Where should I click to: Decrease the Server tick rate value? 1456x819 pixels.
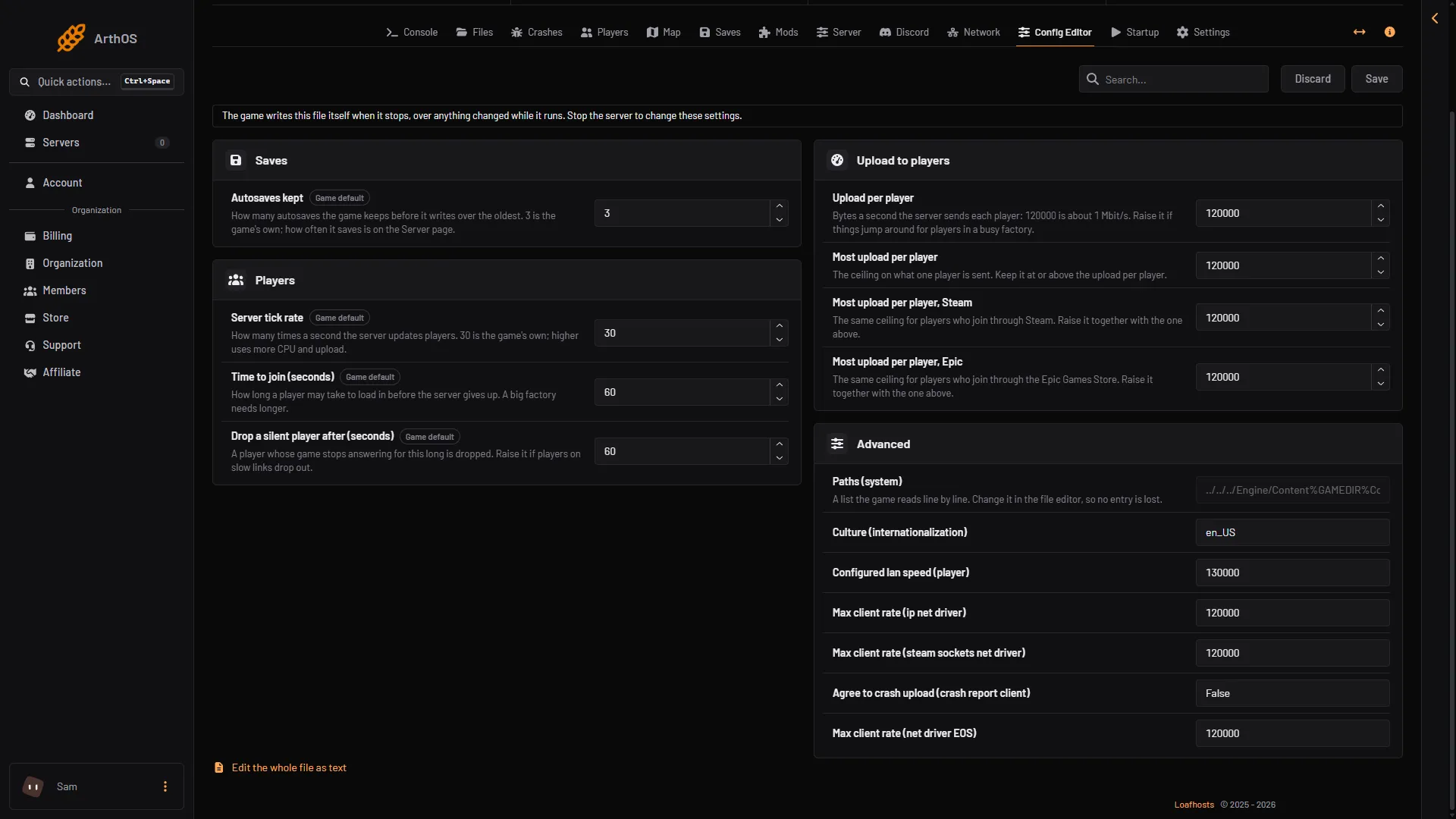click(779, 340)
